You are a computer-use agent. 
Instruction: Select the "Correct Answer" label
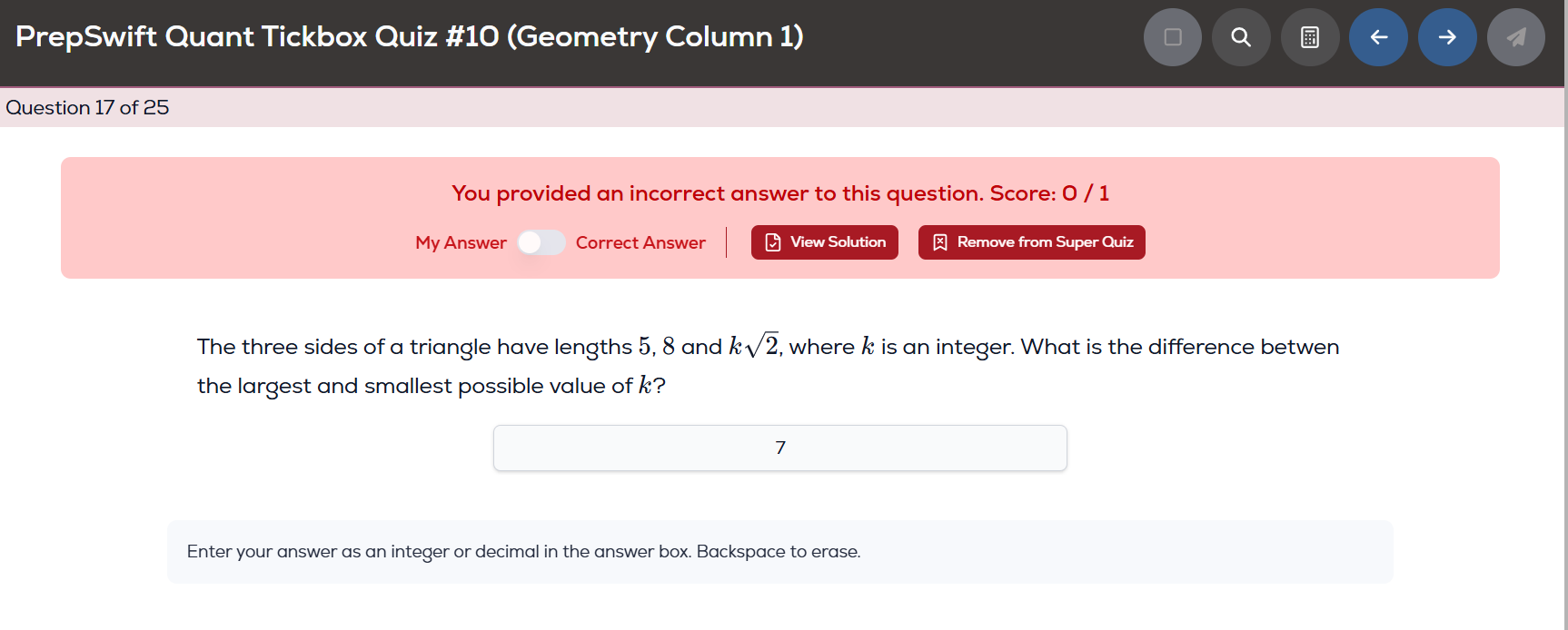640,242
